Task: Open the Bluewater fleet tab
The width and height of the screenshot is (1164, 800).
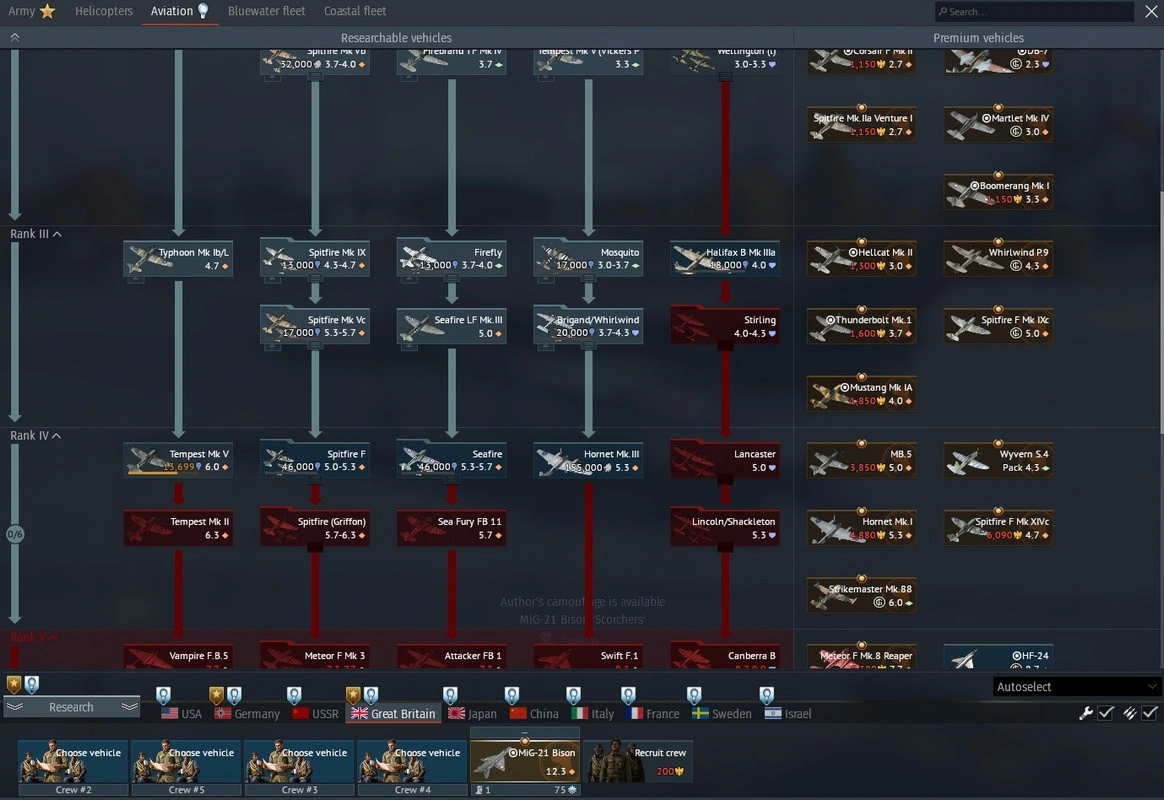Action: pyautogui.click(x=266, y=11)
